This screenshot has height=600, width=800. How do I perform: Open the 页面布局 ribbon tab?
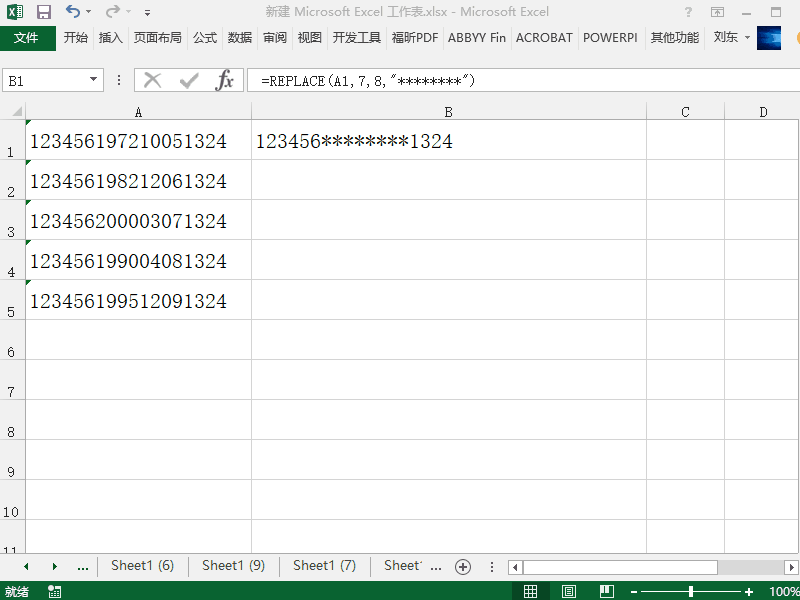pos(158,38)
